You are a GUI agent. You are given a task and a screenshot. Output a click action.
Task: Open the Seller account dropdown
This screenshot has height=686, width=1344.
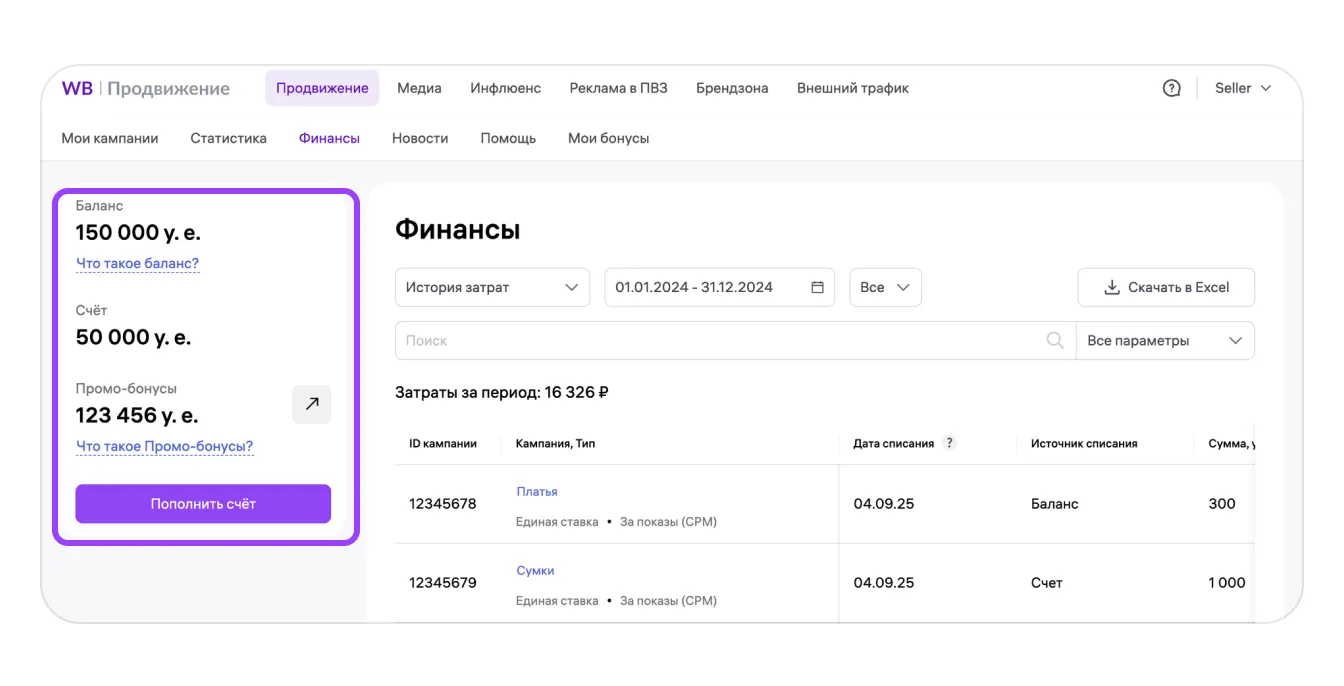pos(1242,88)
